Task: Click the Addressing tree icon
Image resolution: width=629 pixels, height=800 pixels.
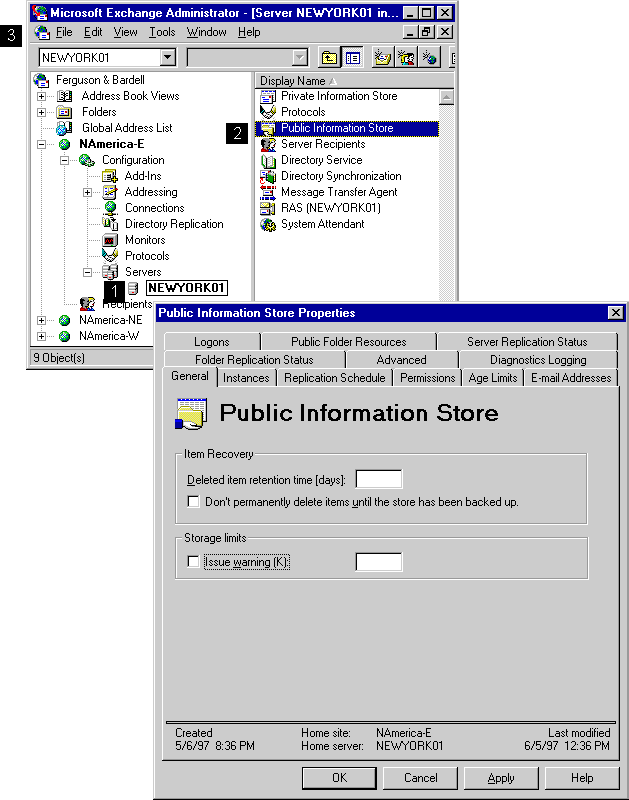Action: click(x=110, y=192)
